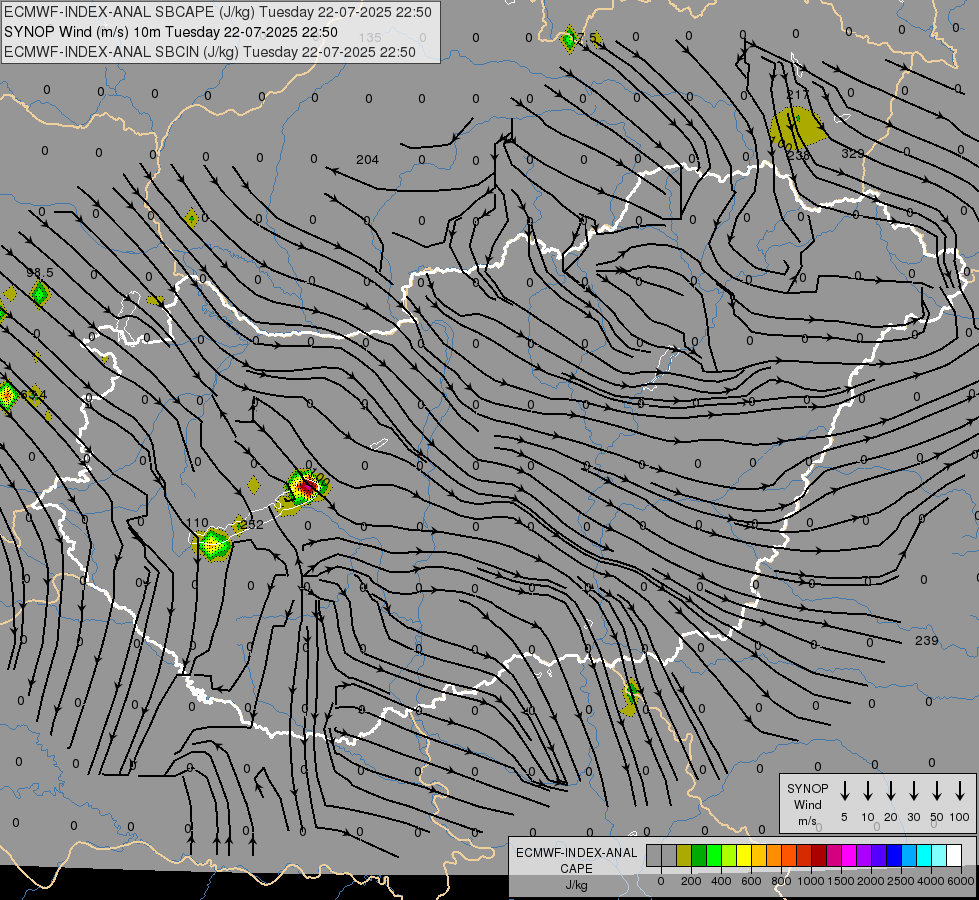Click the 1000 tick label on CAPE scale
This screenshot has width=979, height=900.
coord(810,881)
